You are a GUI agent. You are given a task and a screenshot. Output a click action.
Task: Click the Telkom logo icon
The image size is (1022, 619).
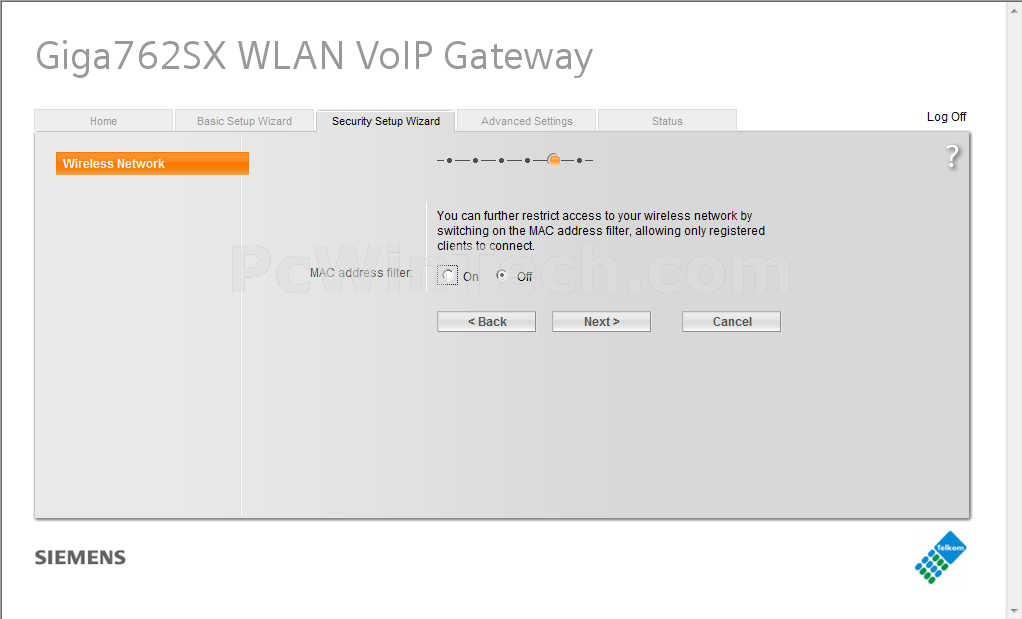[x=941, y=558]
